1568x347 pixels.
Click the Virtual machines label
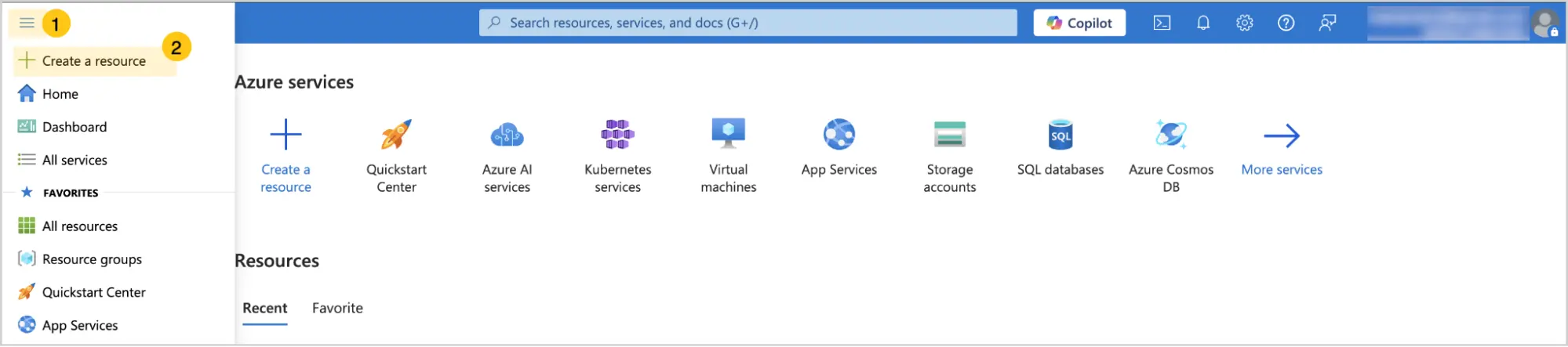tap(728, 178)
